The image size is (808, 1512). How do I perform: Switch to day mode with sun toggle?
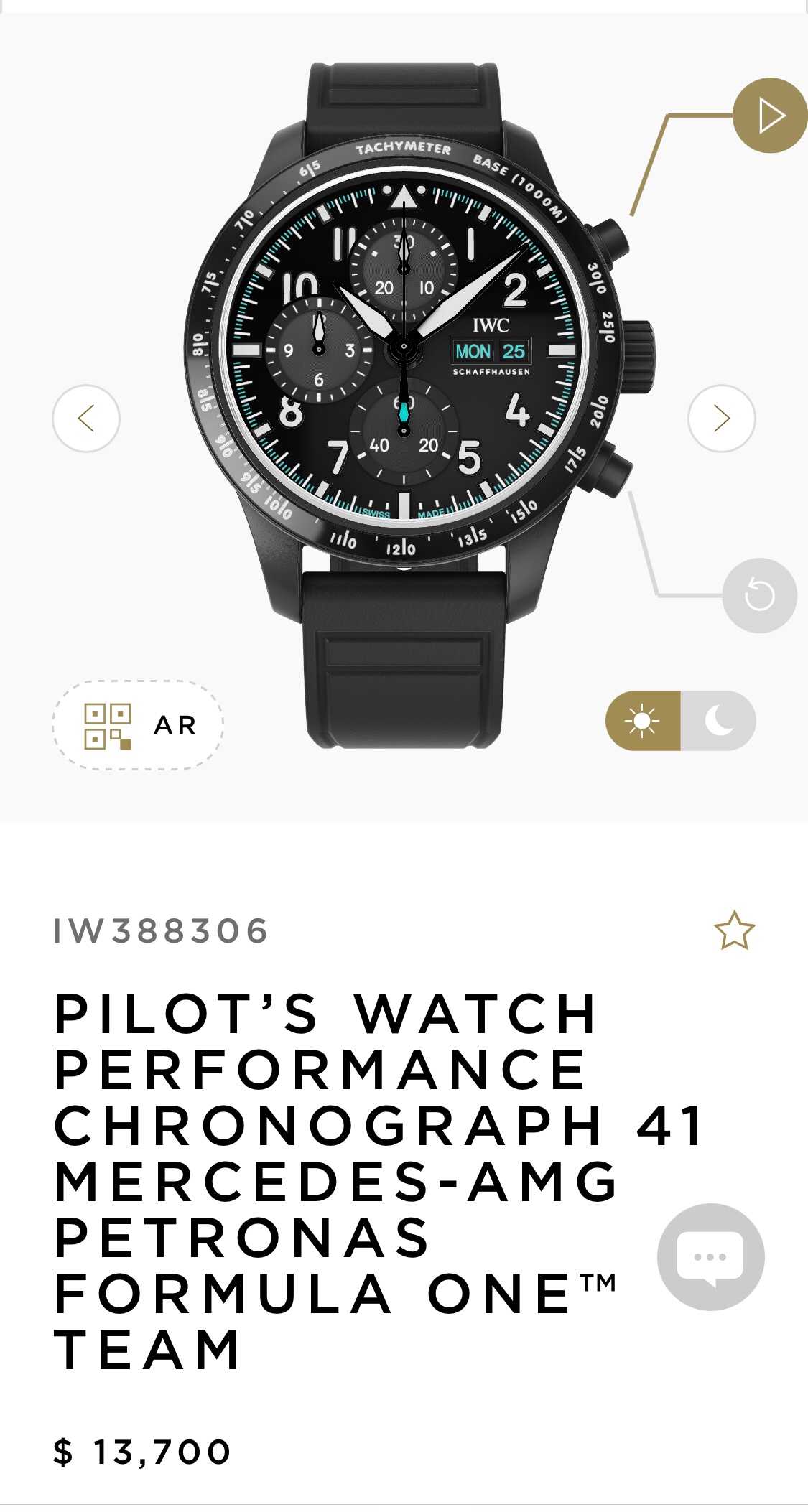[x=643, y=721]
